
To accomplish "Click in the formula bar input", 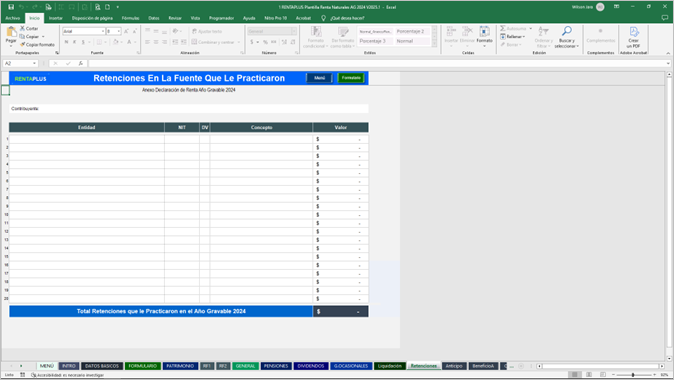I will 378,63.
